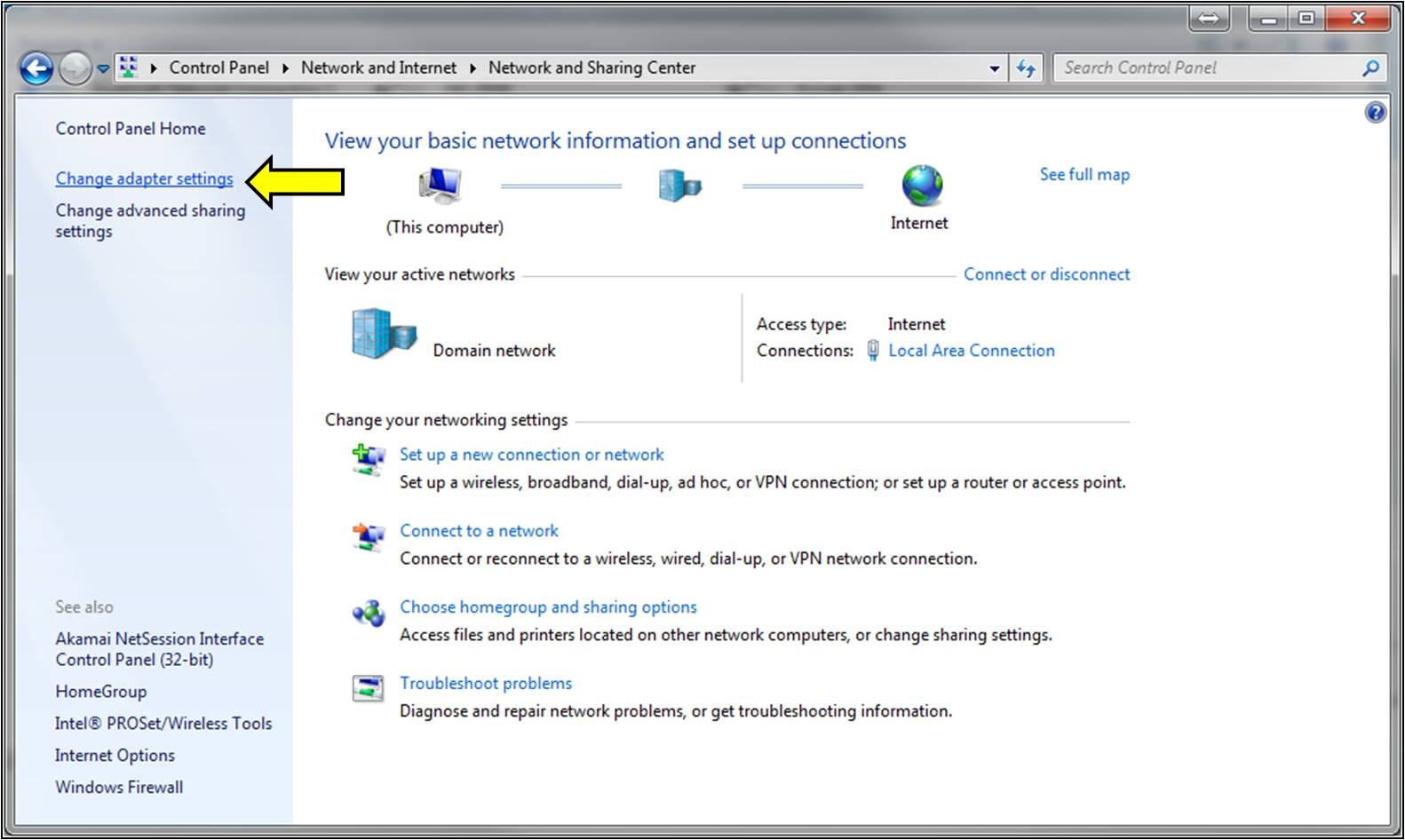Image resolution: width=1405 pixels, height=840 pixels.
Task: Open See full map
Action: tap(1084, 175)
